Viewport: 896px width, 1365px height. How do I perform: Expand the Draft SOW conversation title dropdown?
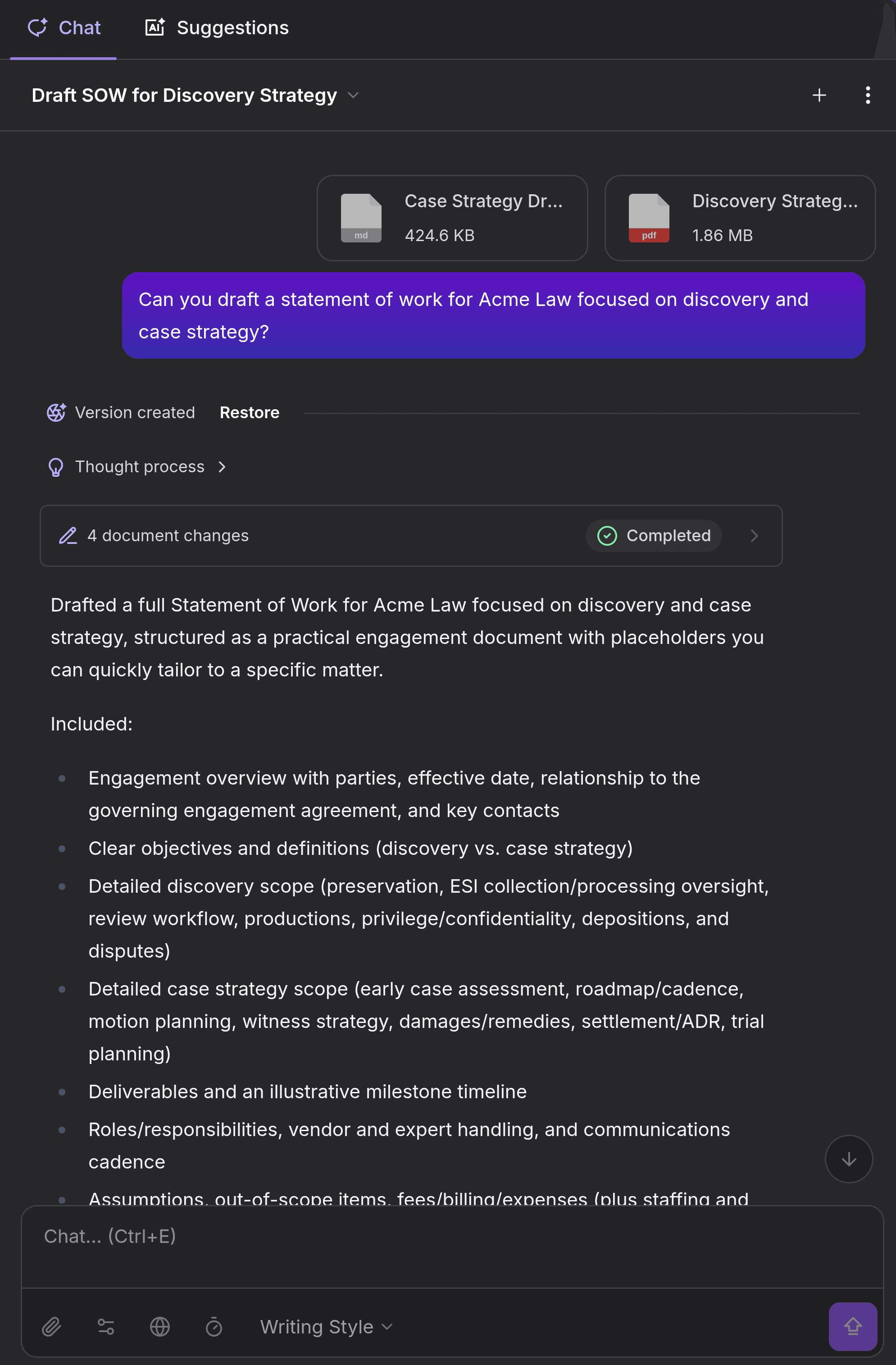pyautogui.click(x=353, y=95)
